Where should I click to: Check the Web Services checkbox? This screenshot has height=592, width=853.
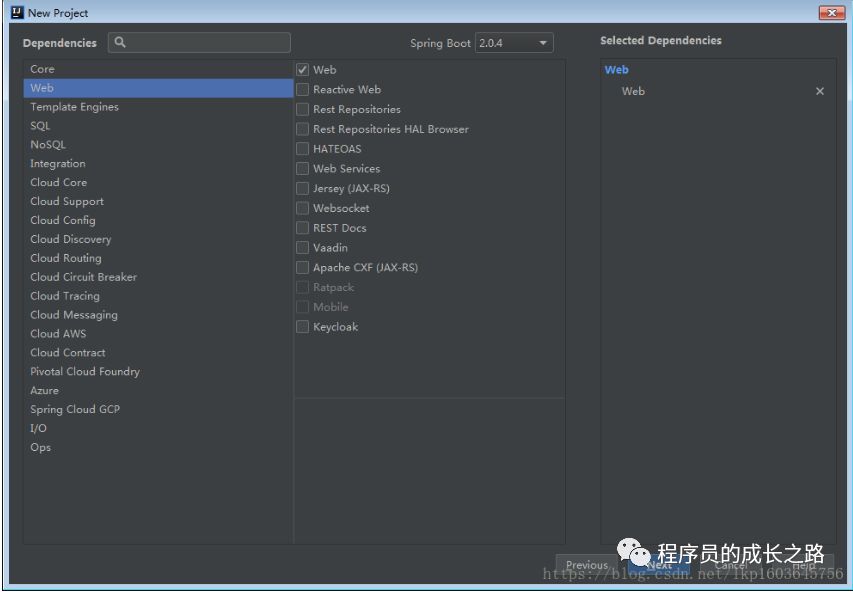point(302,169)
